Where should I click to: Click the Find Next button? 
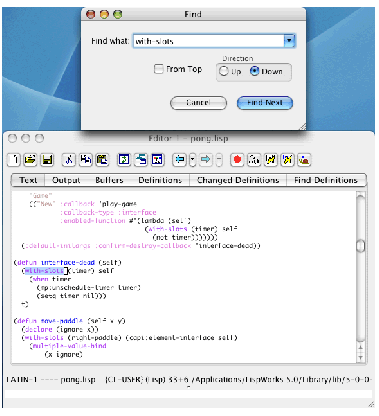(265, 103)
